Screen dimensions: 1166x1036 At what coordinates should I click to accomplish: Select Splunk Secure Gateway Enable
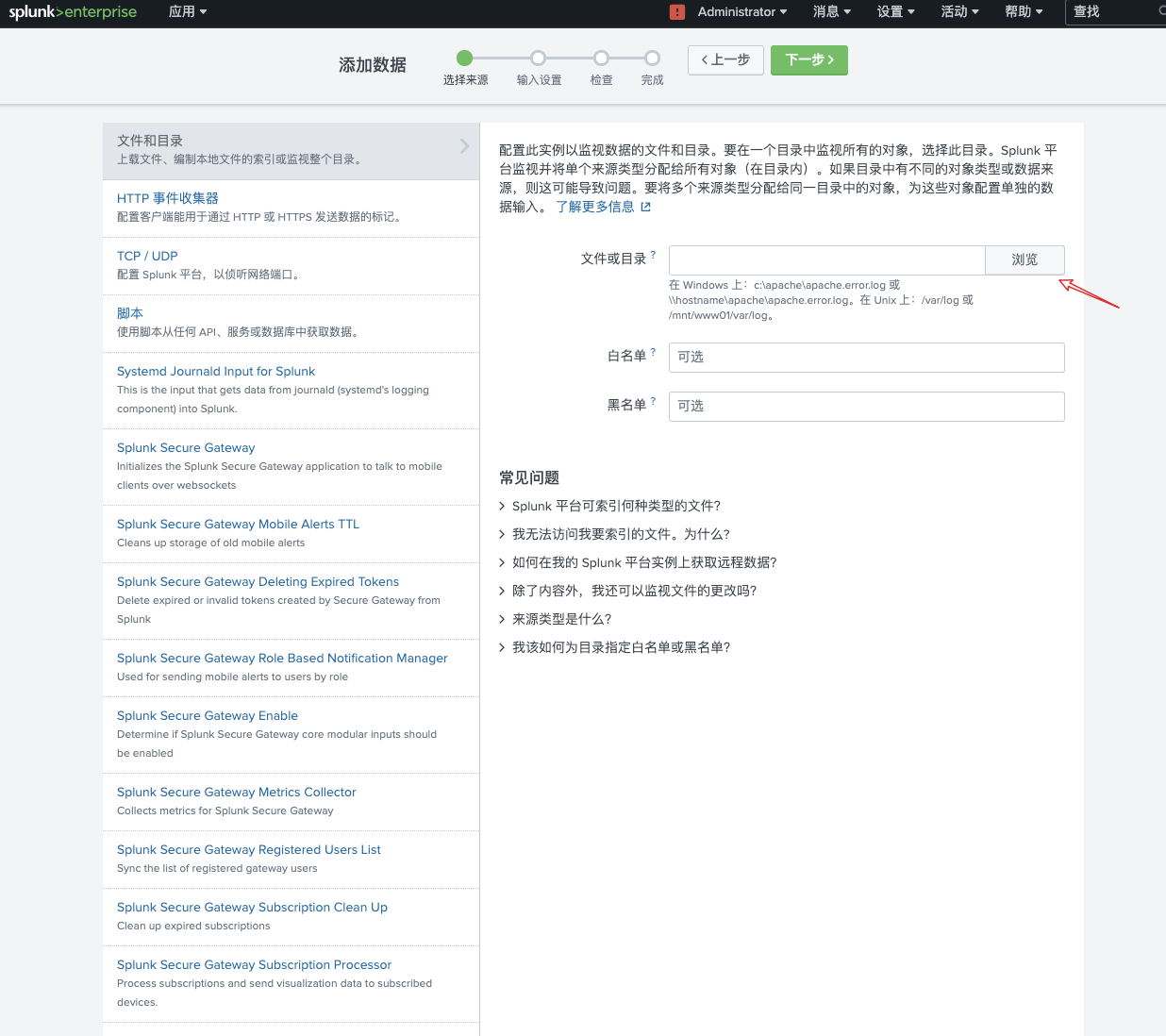tap(291, 735)
